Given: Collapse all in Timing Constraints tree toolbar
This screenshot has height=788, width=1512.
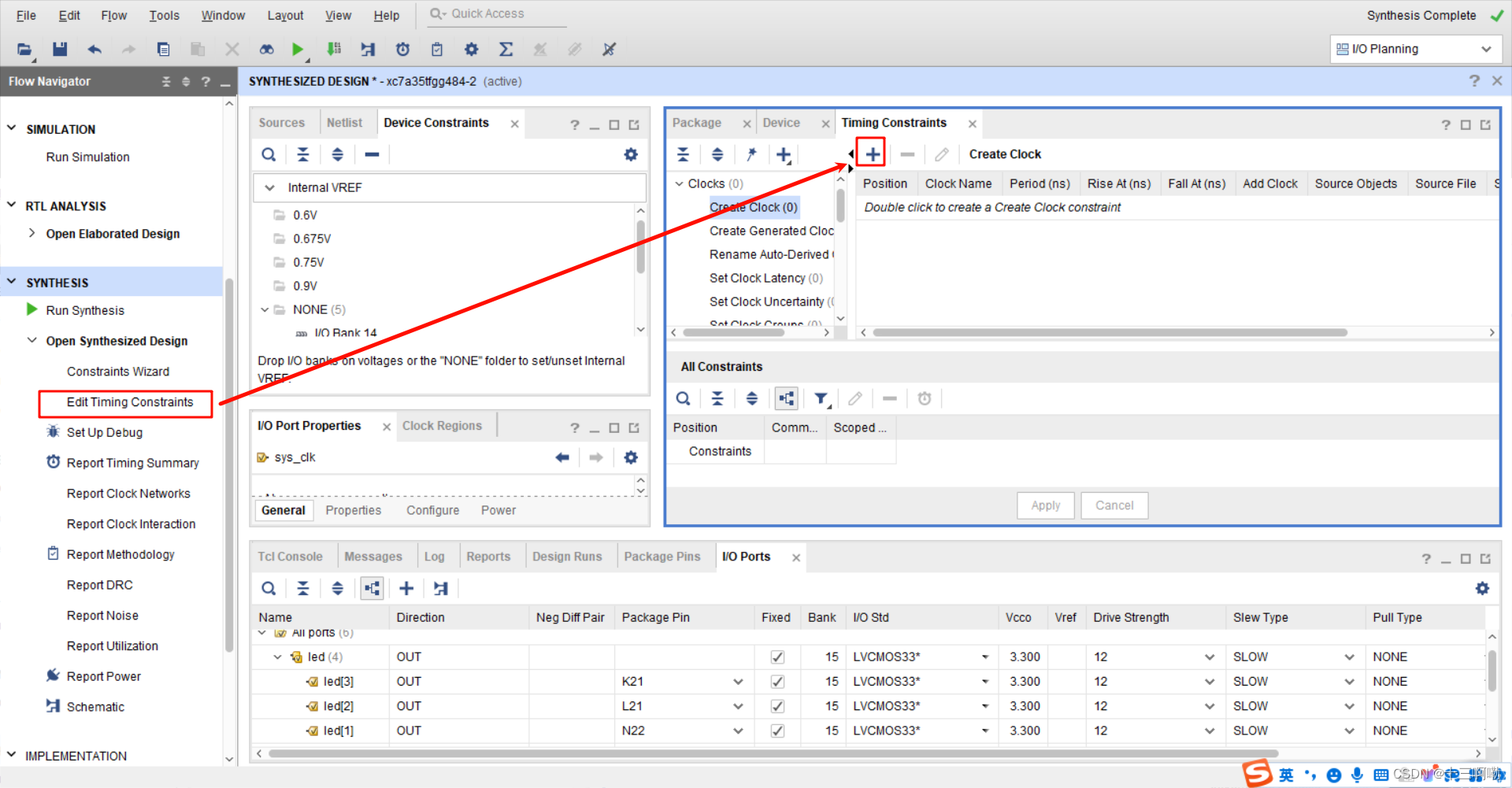Looking at the screenshot, I should coord(683,154).
